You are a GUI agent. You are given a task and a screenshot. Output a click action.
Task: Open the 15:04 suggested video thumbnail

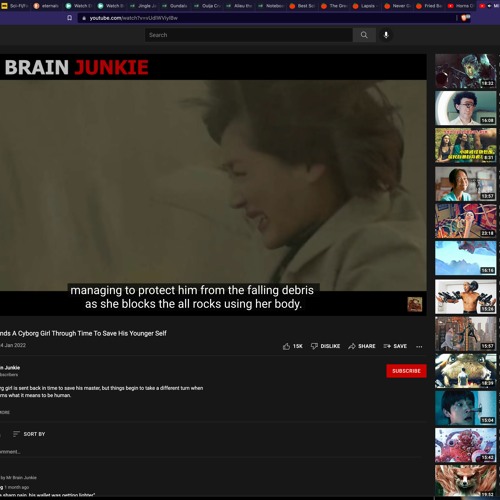(x=465, y=408)
